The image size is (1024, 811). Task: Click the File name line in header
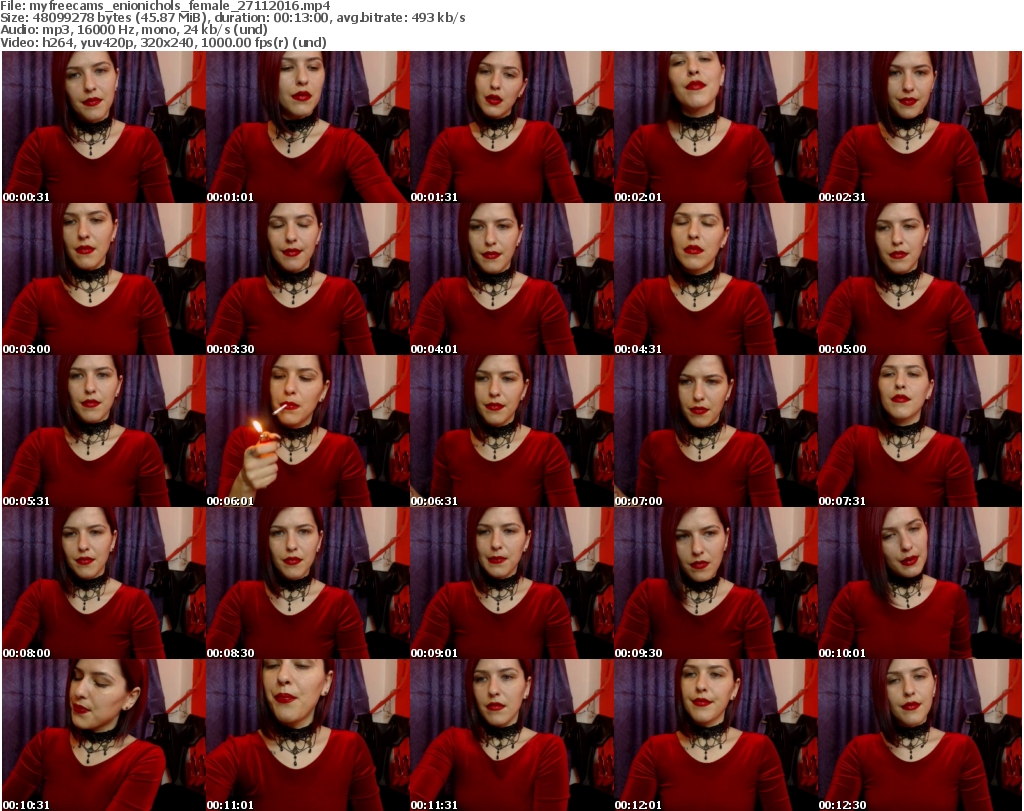(165, 6)
